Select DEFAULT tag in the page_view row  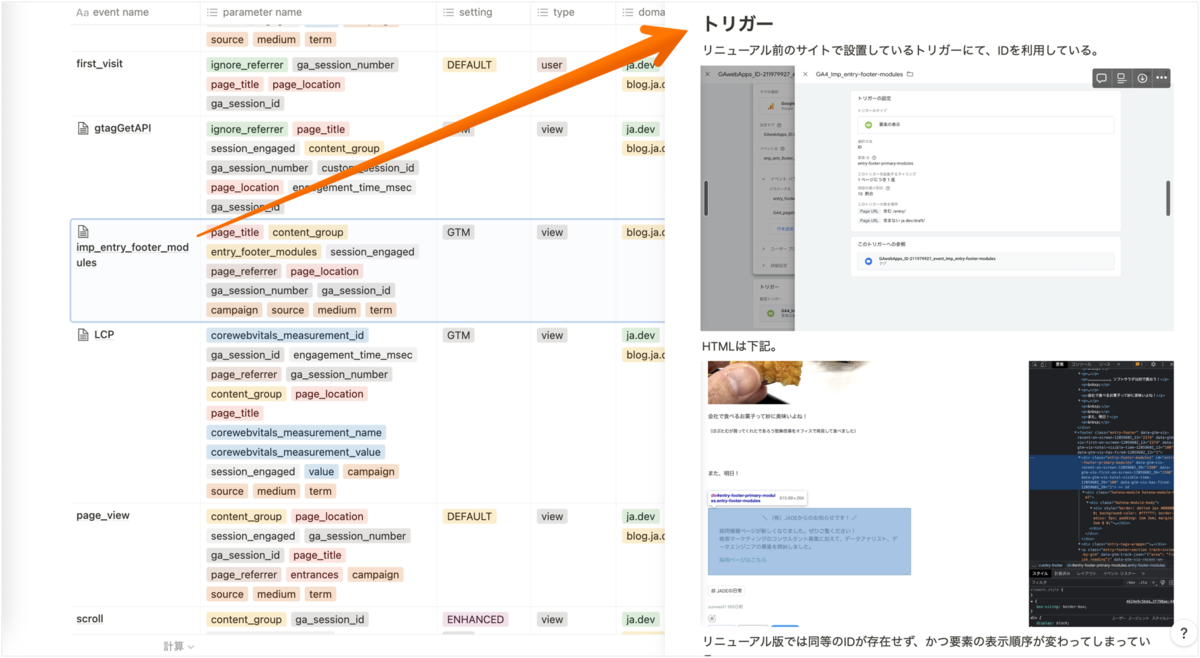pos(470,517)
